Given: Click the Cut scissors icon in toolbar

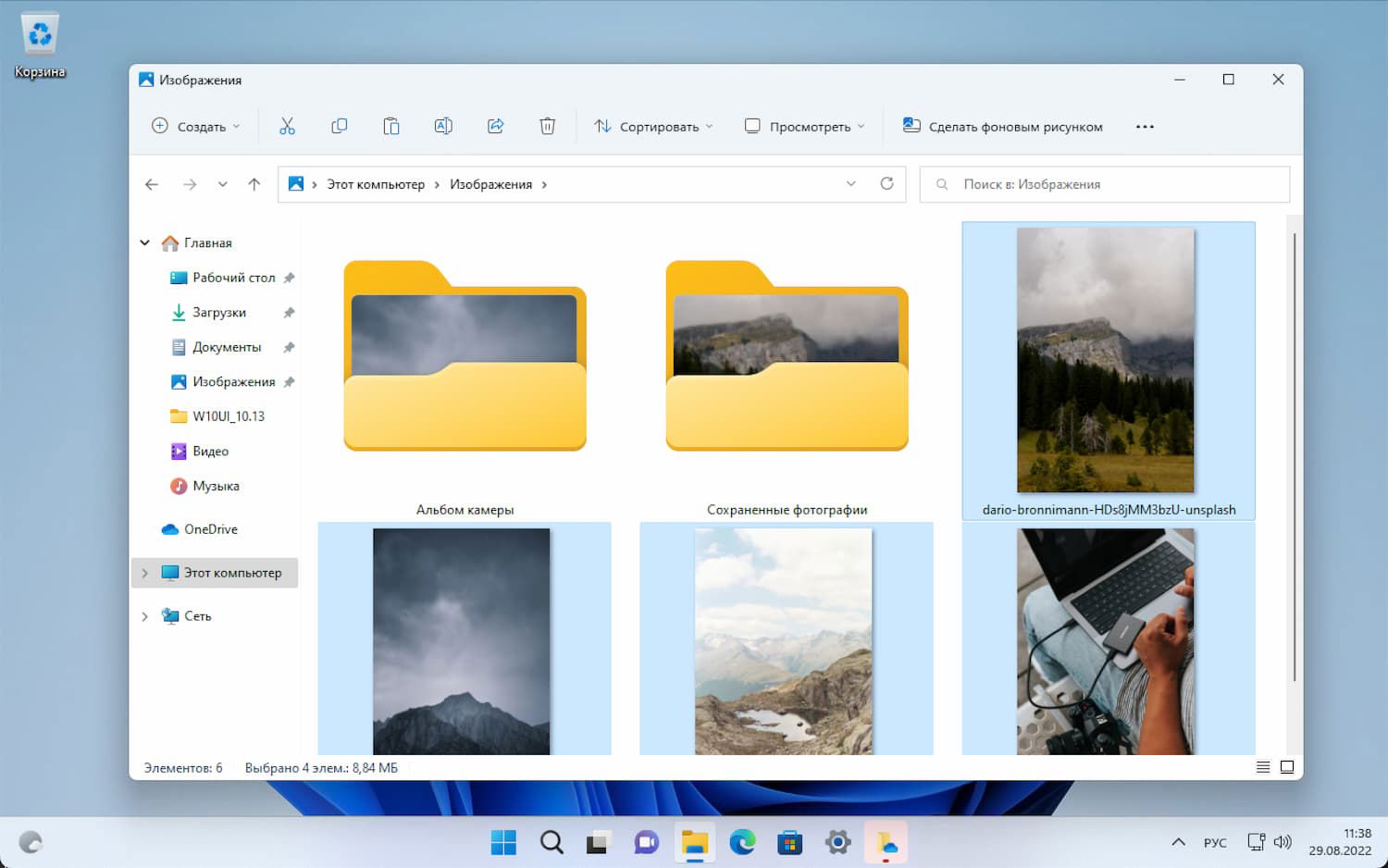Looking at the screenshot, I should (287, 126).
